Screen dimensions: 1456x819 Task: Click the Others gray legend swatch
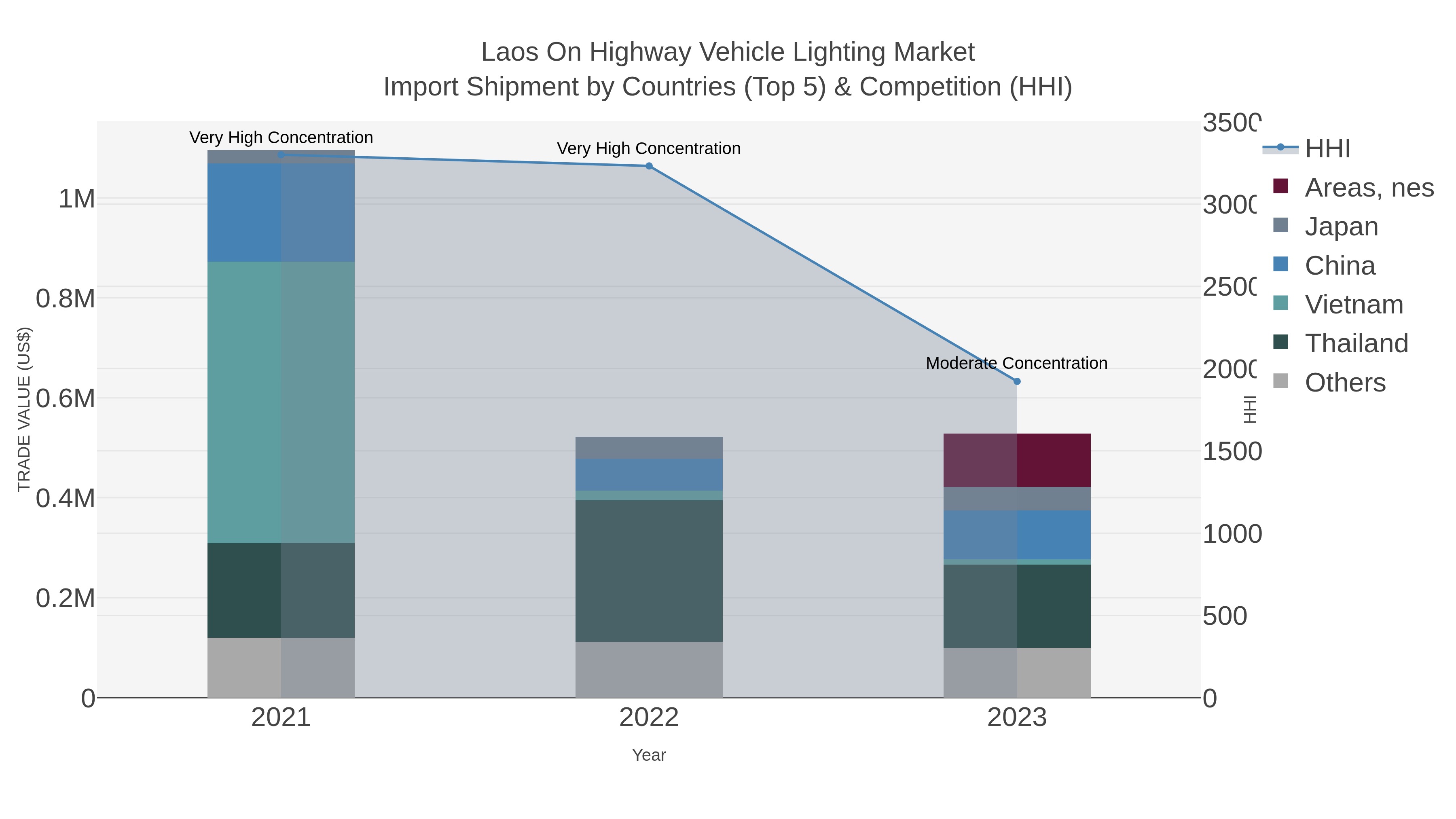click(x=1281, y=381)
